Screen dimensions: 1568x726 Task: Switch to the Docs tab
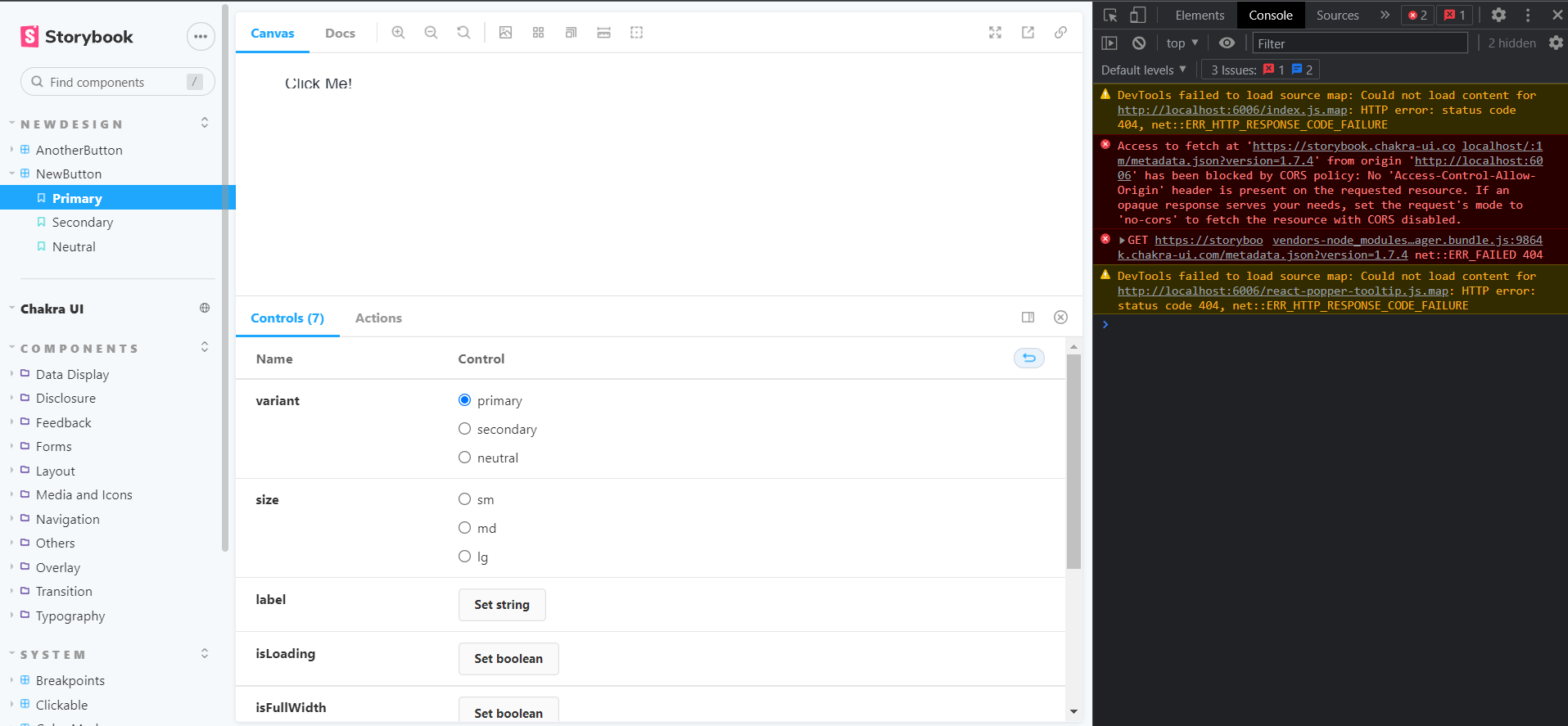(x=340, y=34)
